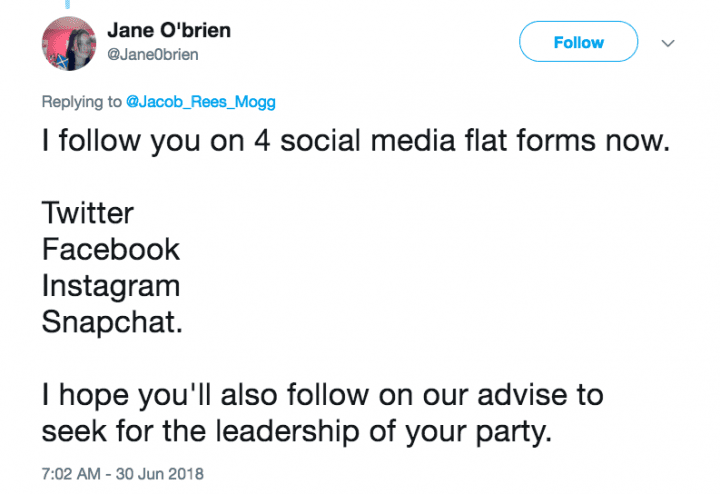Viewport: 720px width, 494px height.
Task: Click the Follow button
Action: (x=578, y=42)
